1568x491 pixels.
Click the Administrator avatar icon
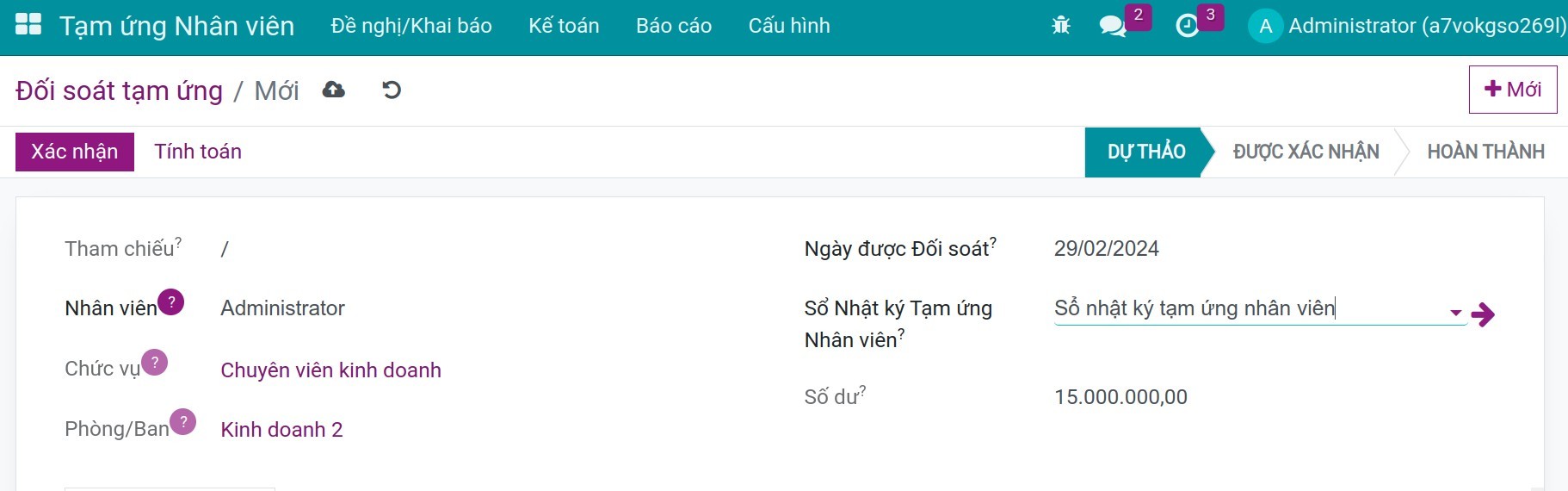[1265, 26]
